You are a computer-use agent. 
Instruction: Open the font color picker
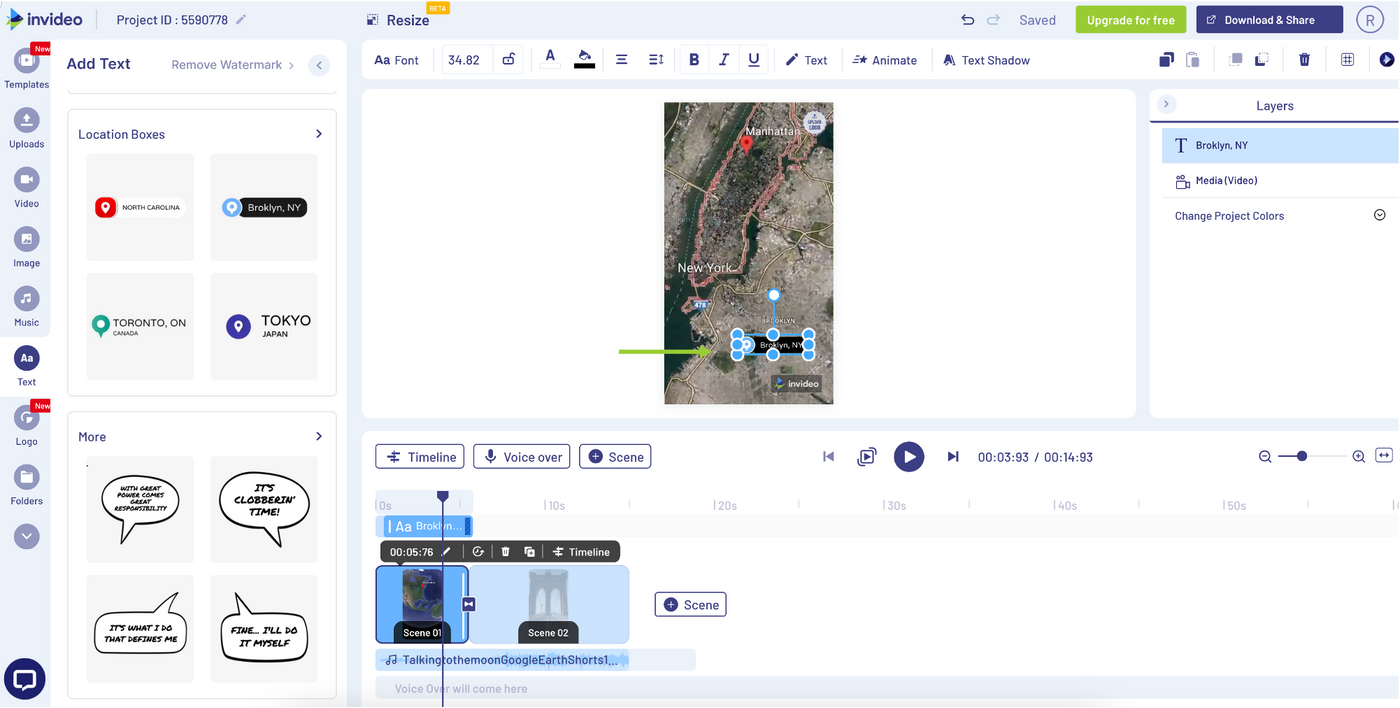point(549,59)
